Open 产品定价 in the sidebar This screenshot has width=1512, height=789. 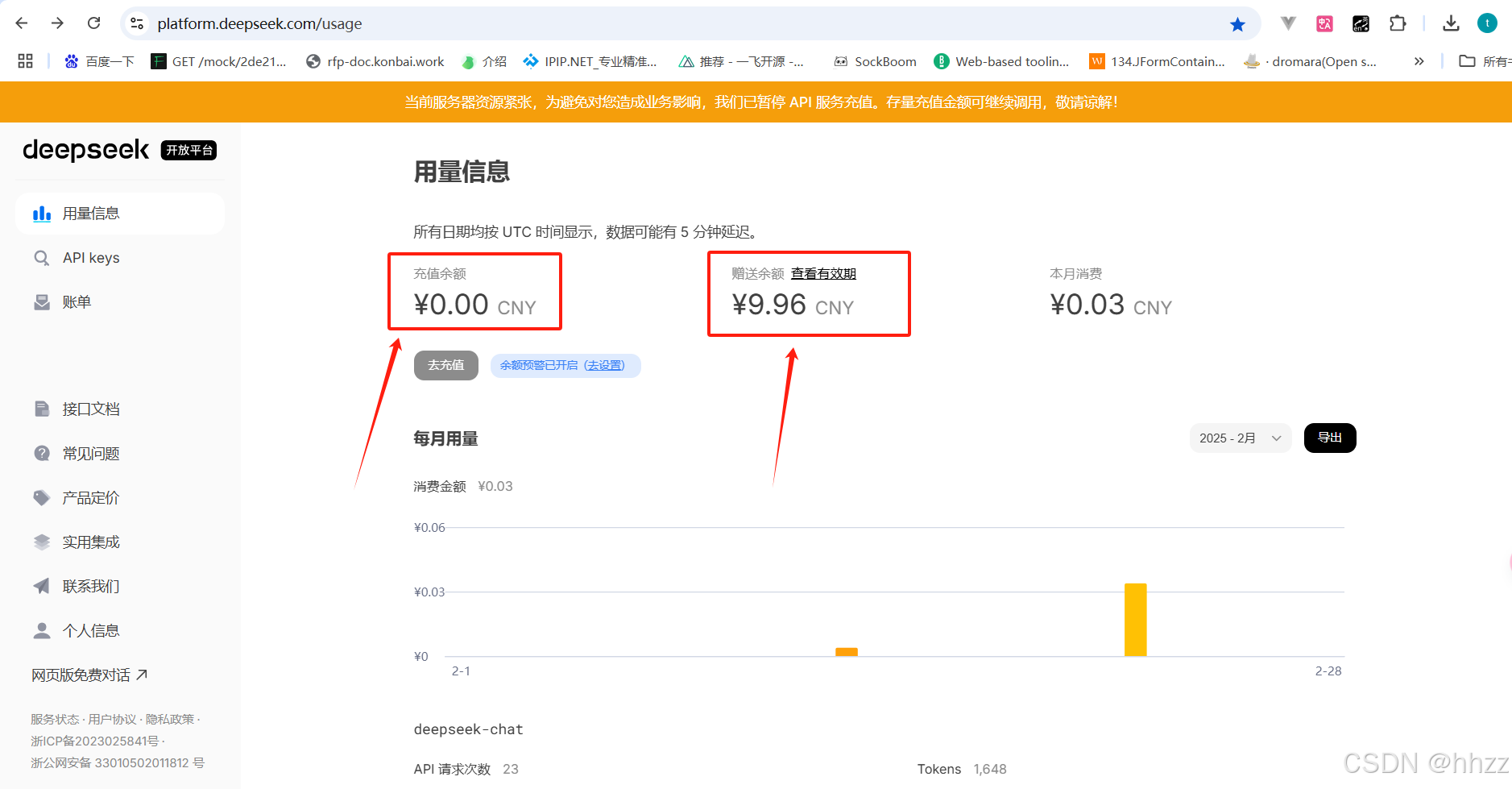coord(120,498)
